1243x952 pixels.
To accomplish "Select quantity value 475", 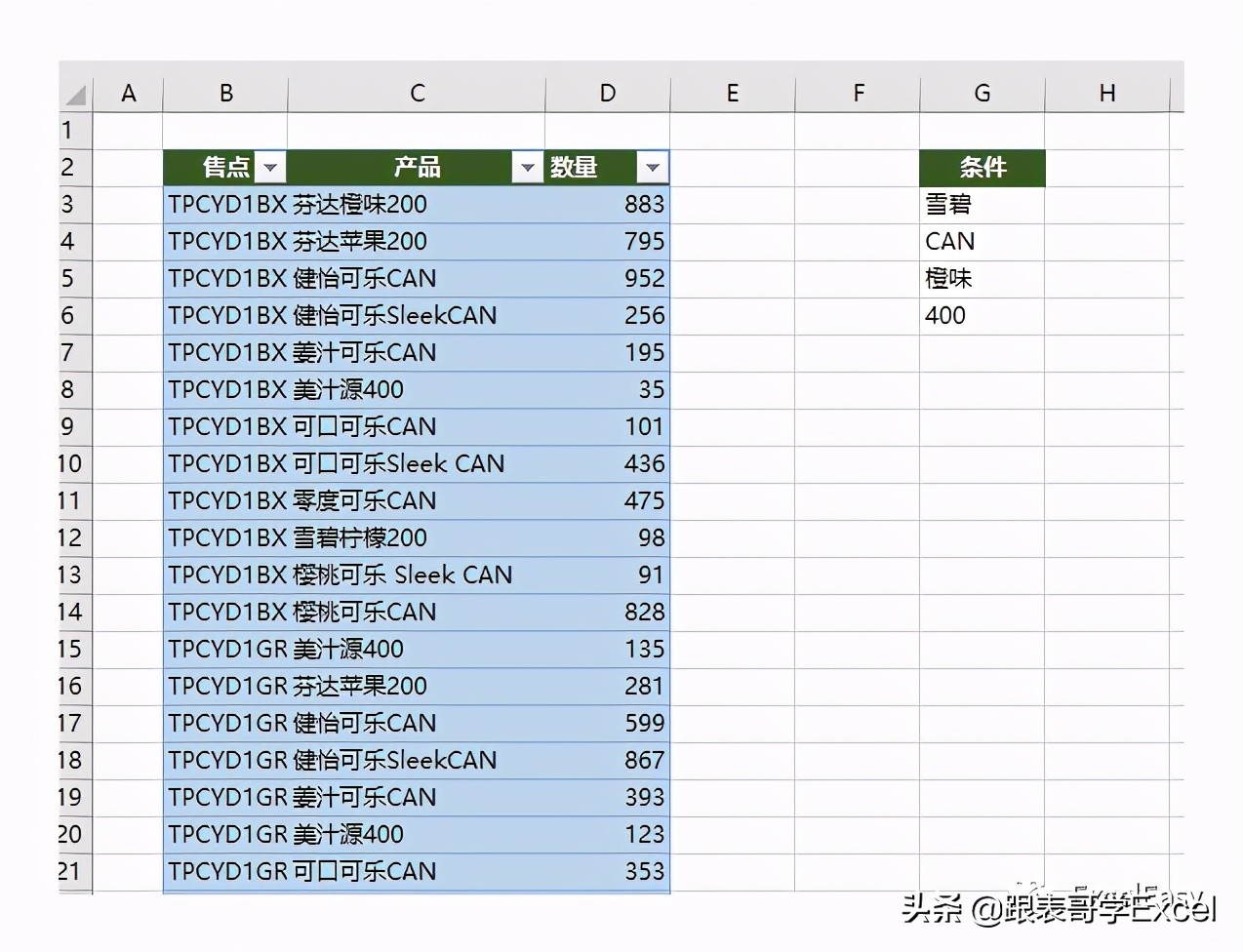I will 608,501.
